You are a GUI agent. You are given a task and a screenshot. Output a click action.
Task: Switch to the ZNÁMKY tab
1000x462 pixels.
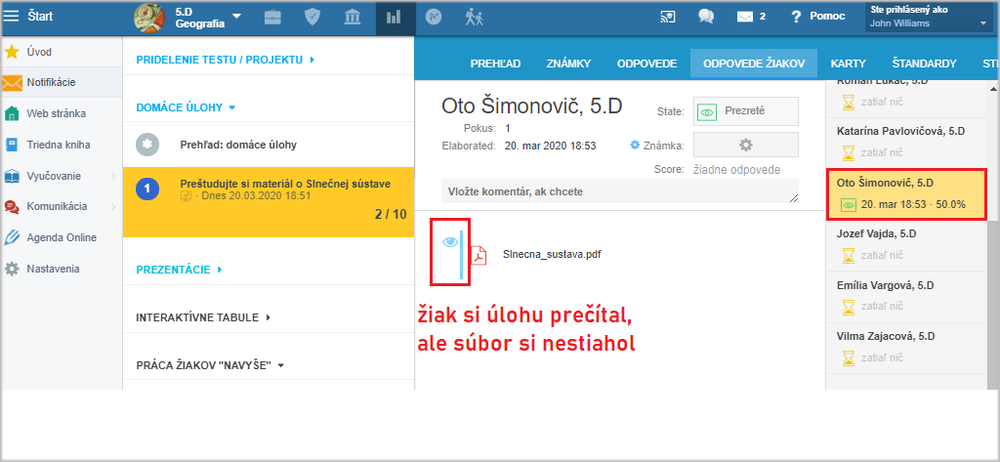pos(568,64)
